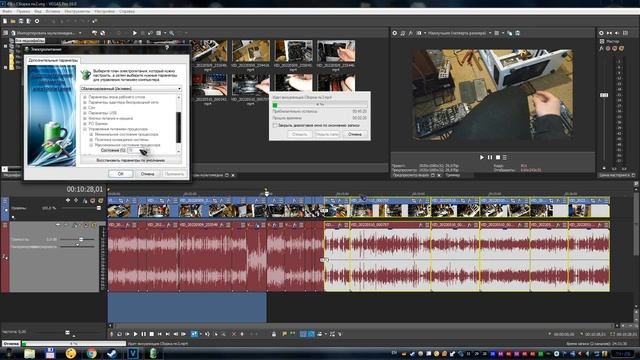Open video output FX in preview toolbar
This screenshot has width=640, height=360.
[x=411, y=33]
